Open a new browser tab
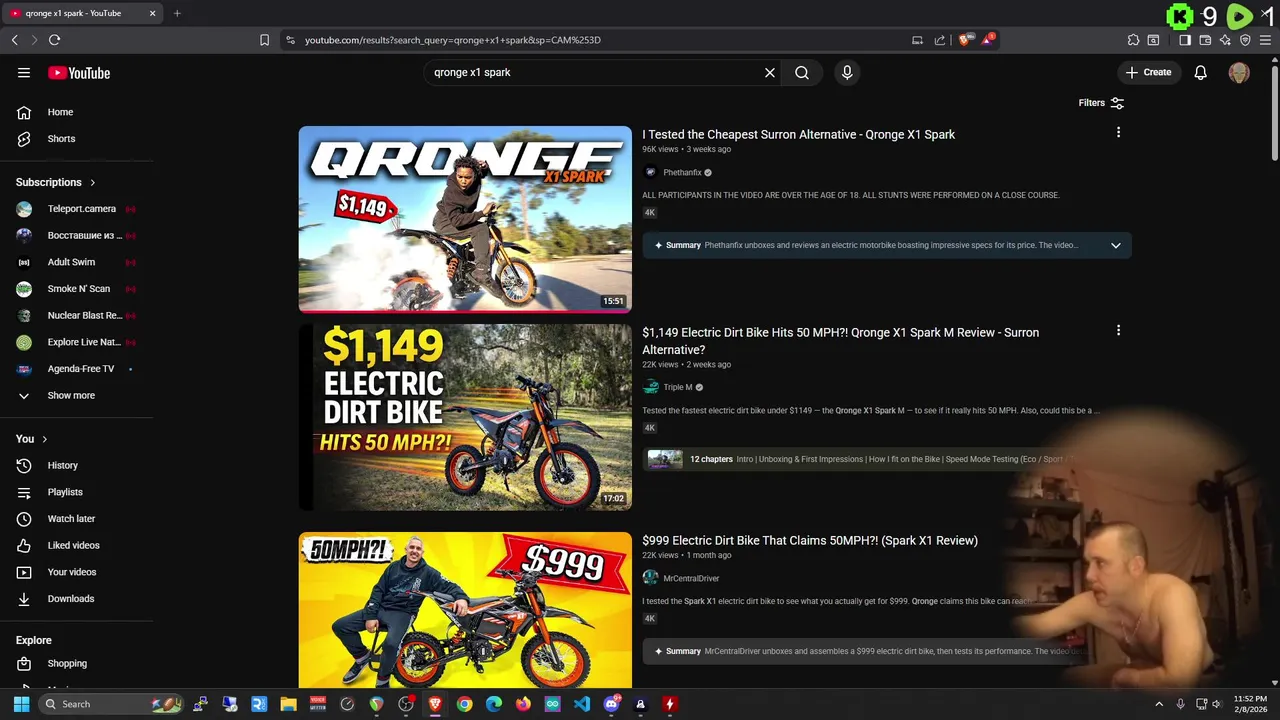This screenshot has height=720, width=1280. click(177, 13)
